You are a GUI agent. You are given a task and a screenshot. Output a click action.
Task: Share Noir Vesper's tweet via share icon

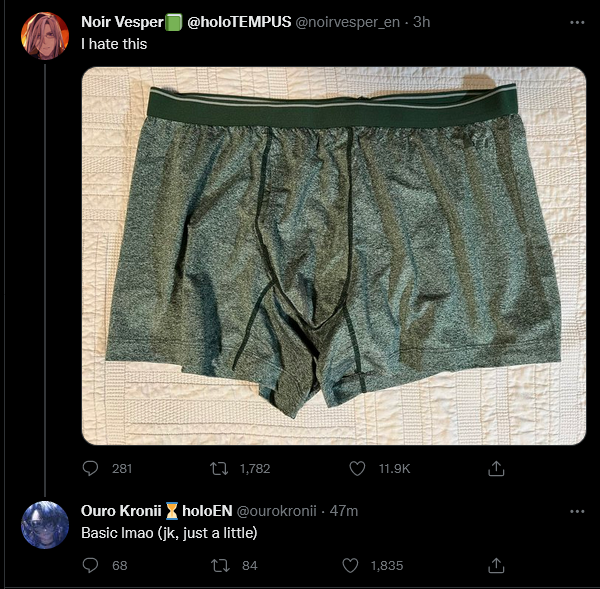496,468
